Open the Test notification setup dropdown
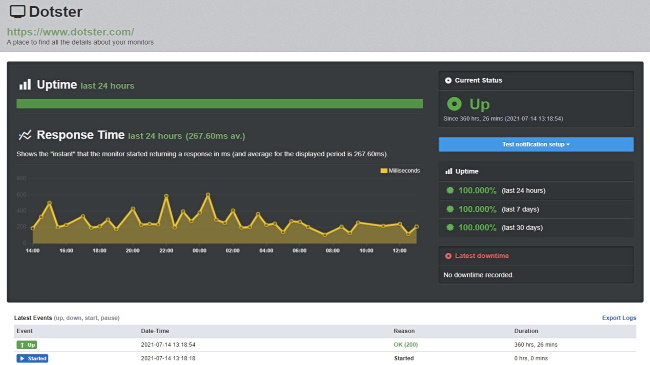The width and height of the screenshot is (650, 365). click(x=536, y=144)
